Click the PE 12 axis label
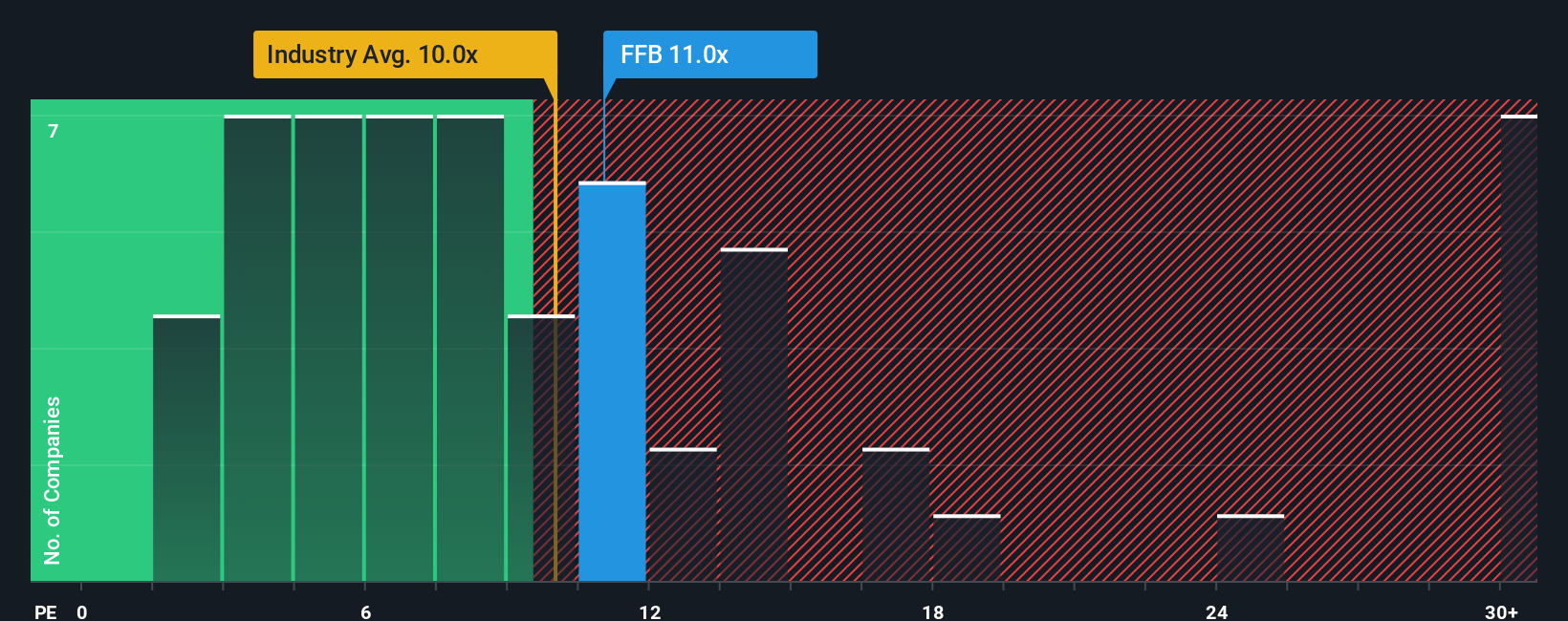This screenshot has width=1568, height=621. click(x=650, y=611)
